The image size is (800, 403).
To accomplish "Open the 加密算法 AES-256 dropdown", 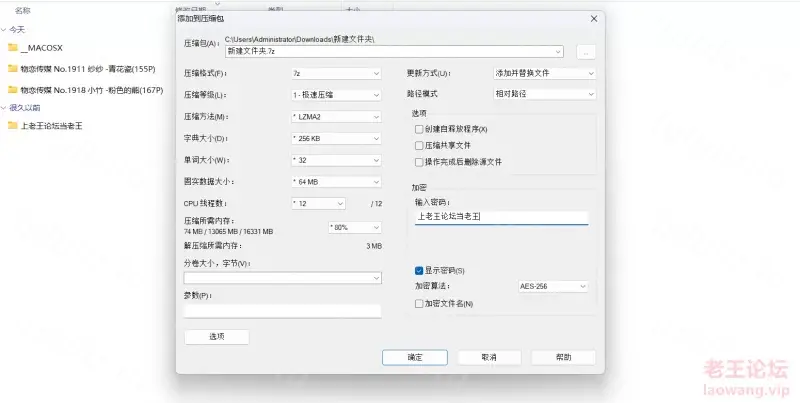I will [553, 286].
